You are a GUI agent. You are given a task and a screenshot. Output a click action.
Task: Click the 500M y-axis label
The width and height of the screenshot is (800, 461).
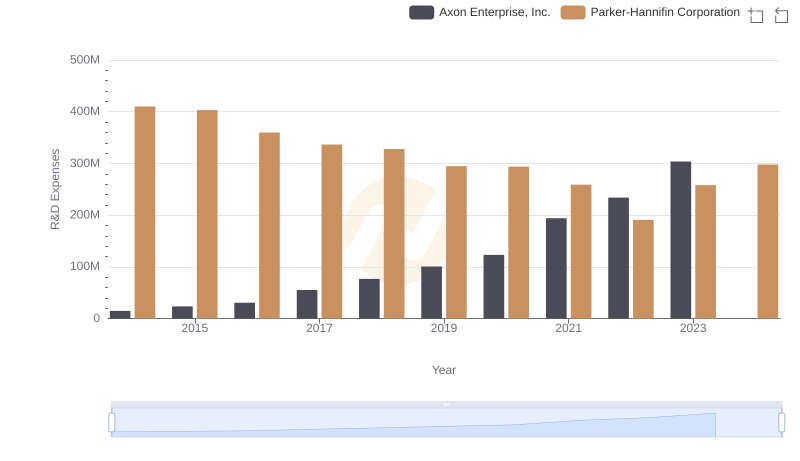pyautogui.click(x=85, y=60)
